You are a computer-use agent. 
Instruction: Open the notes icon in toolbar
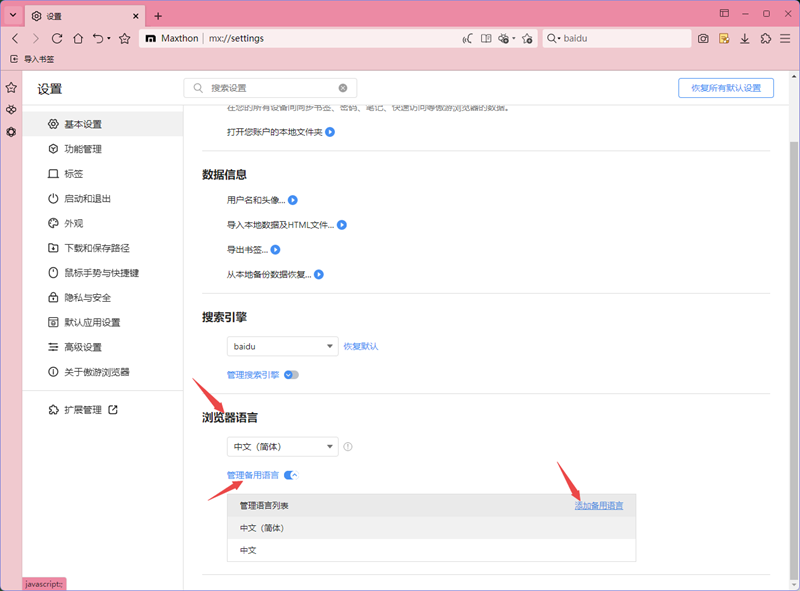(724, 38)
